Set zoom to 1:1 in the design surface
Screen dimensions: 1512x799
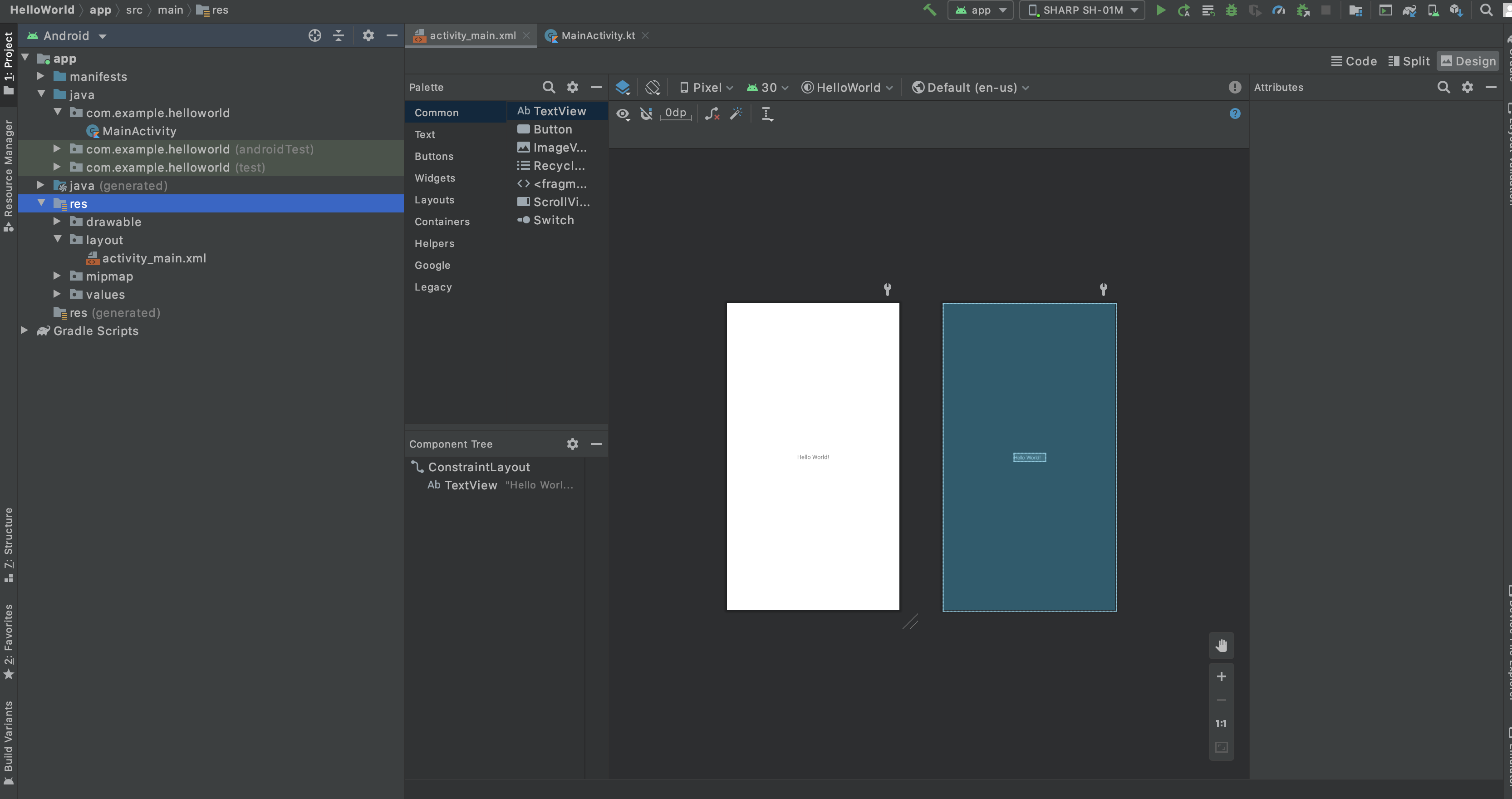coord(1221,723)
